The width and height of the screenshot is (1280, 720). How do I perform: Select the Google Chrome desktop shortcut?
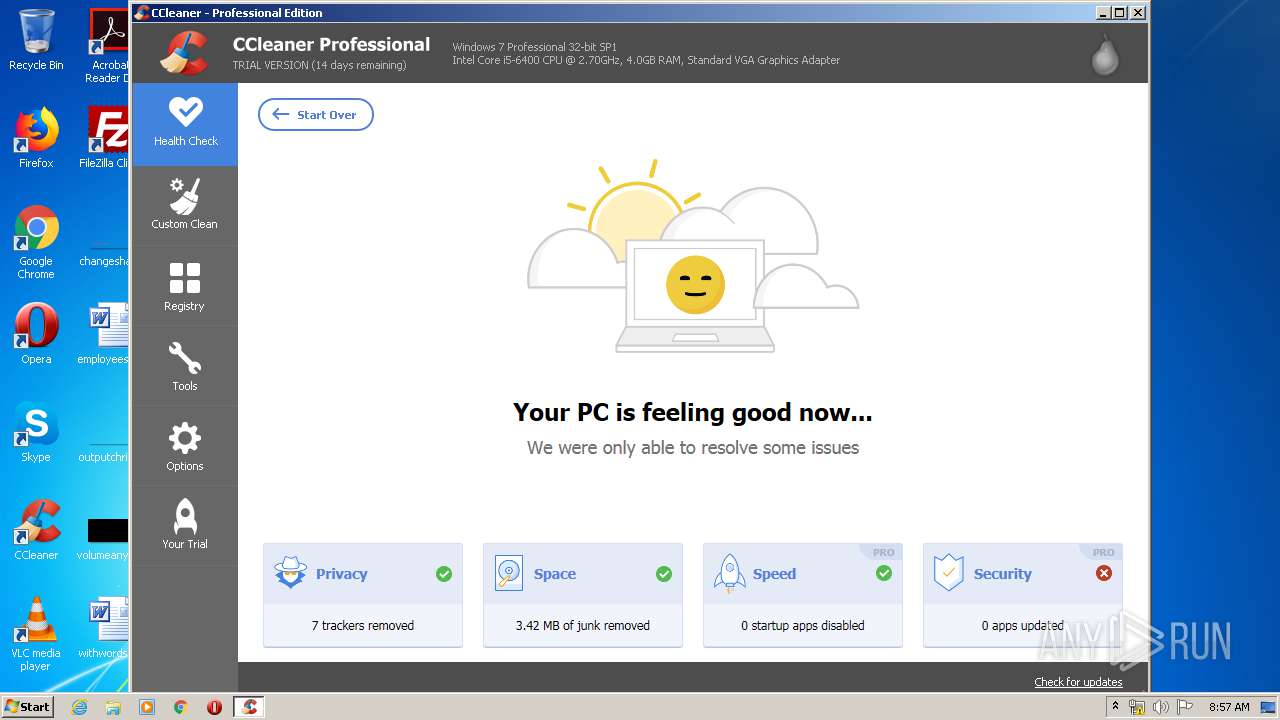[36, 243]
